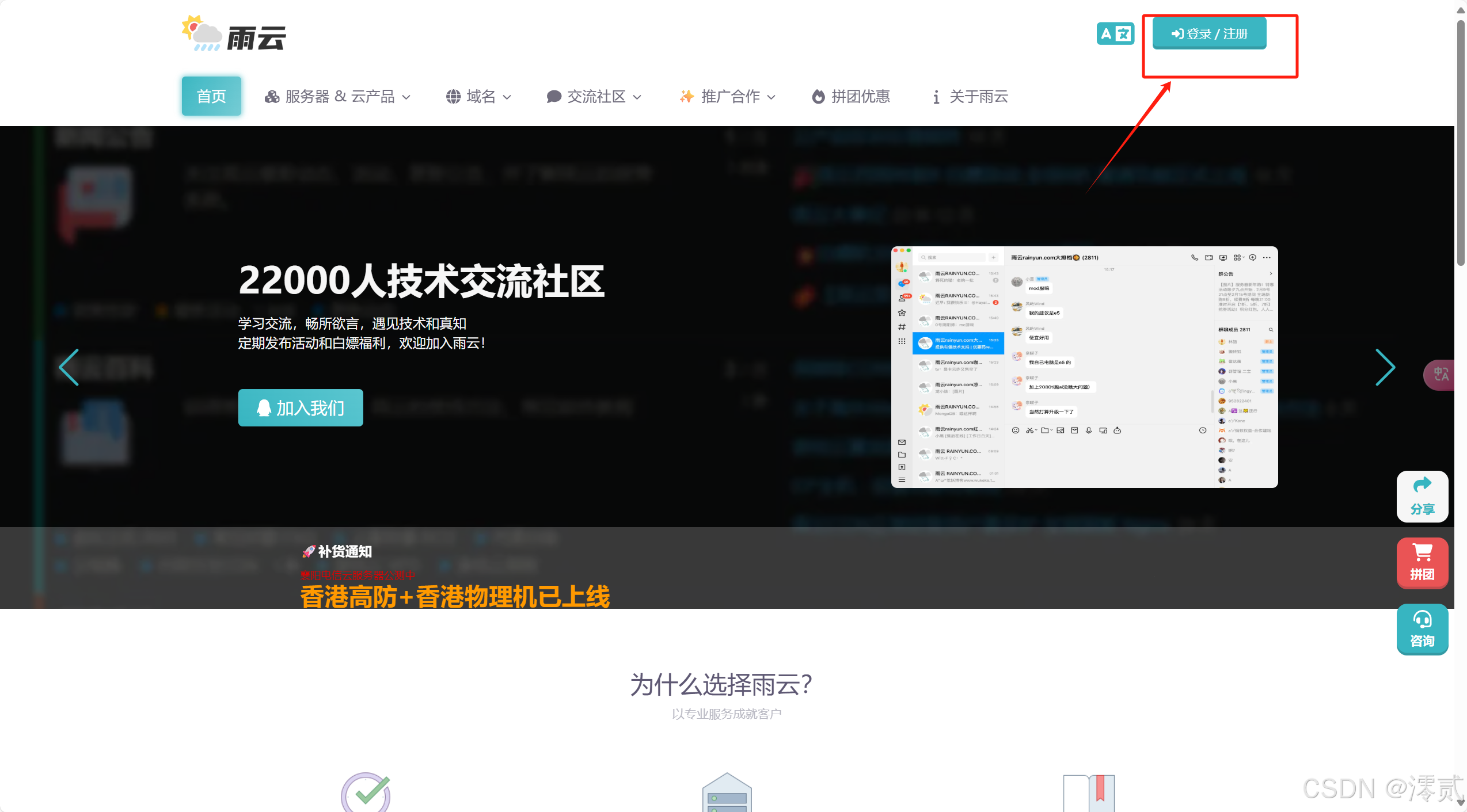Click the 加入我们 button
1467x812 pixels.
coord(300,407)
